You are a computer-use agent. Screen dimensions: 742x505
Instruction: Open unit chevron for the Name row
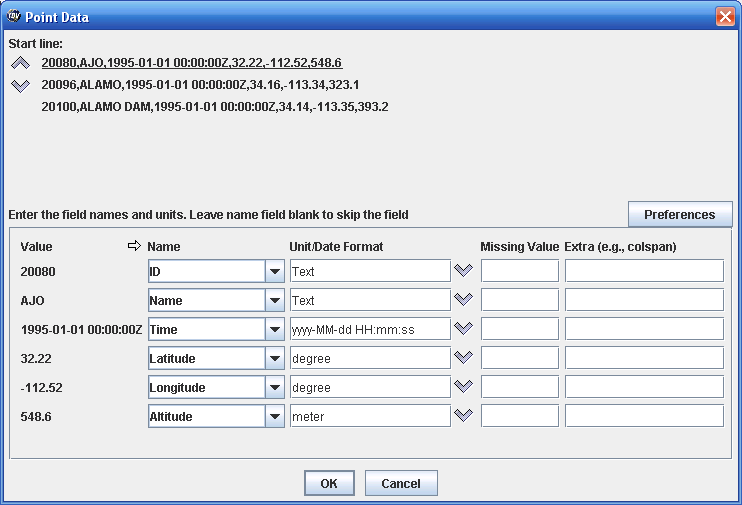[463, 299]
